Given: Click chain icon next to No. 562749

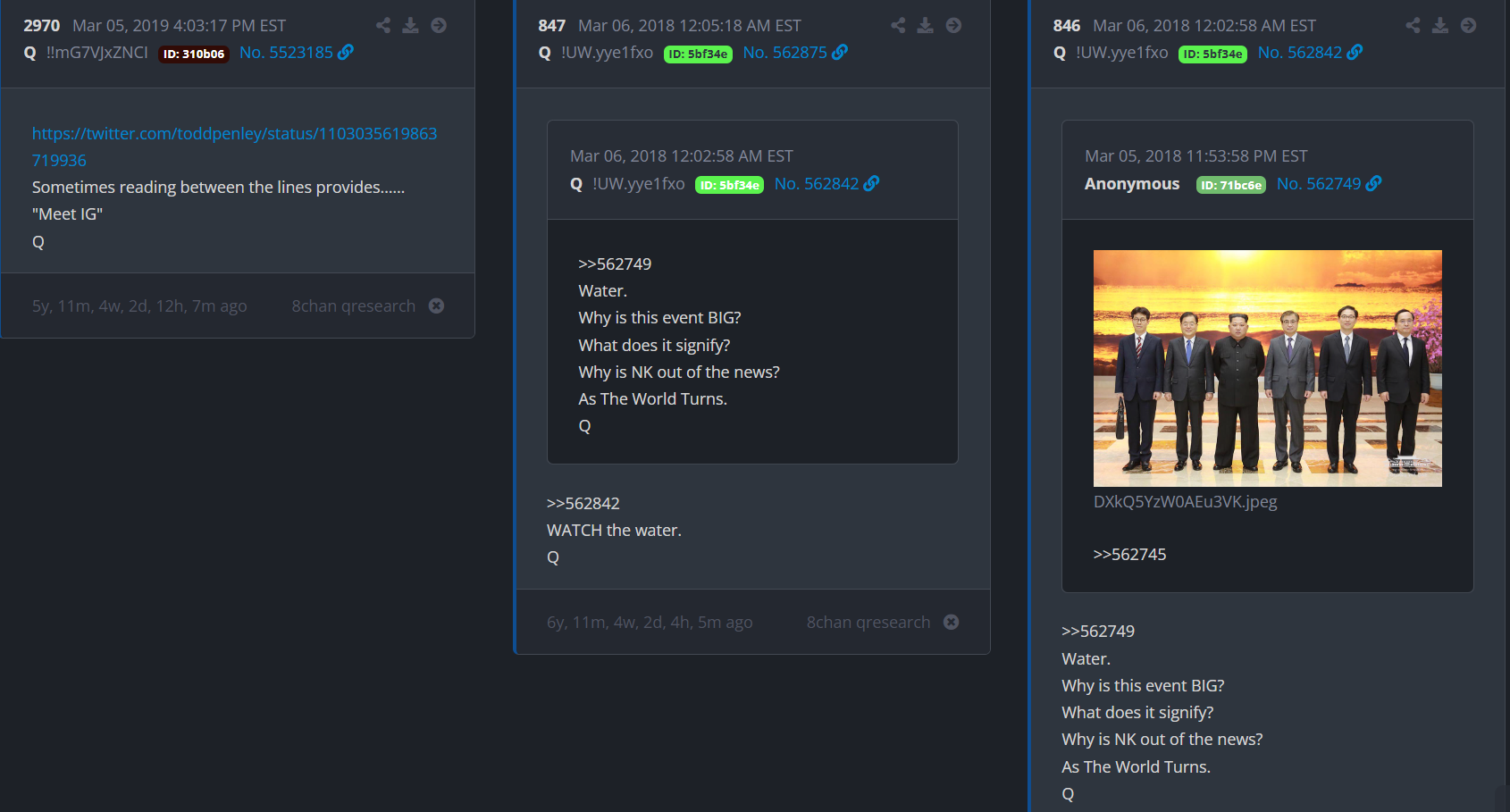Looking at the screenshot, I should click(1374, 183).
